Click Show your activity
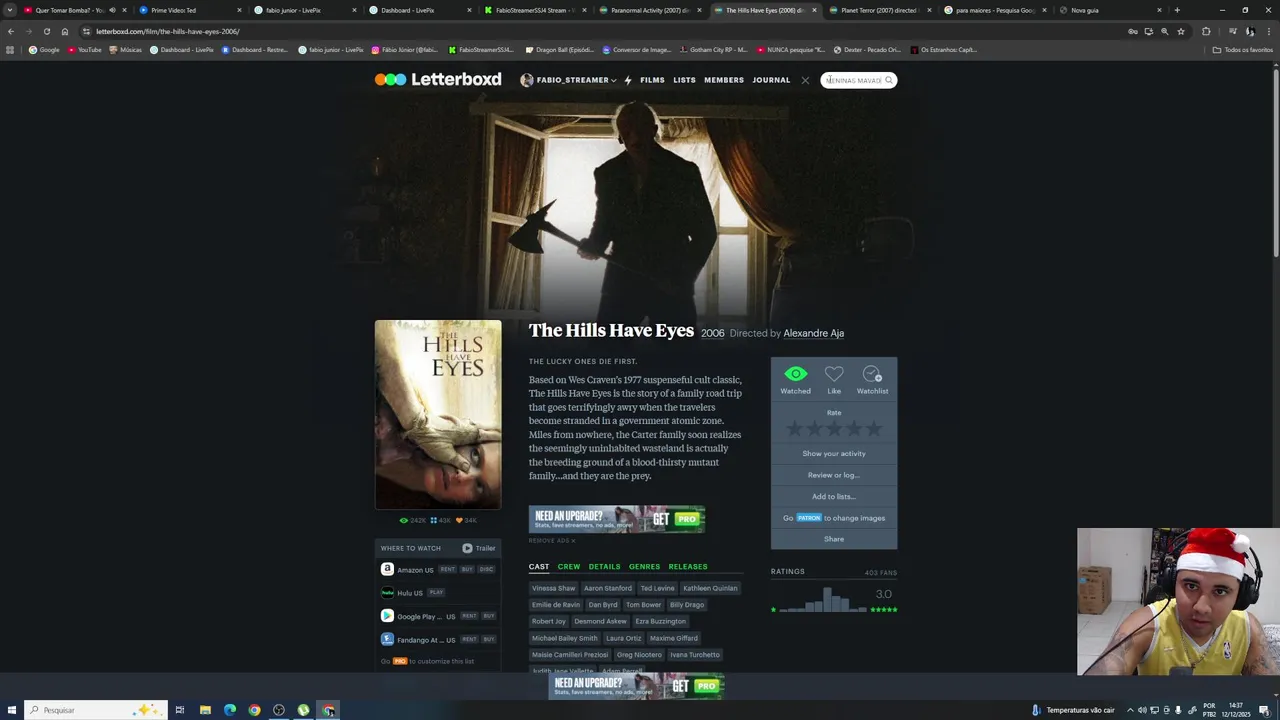1280x720 pixels. coord(834,453)
